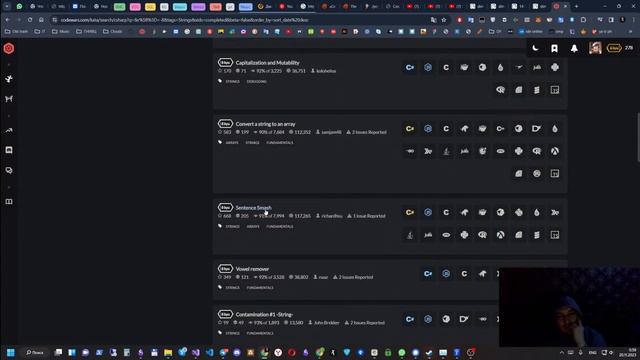Switch to the WhatsApp browser tab
640x360 pixels.
[x=19, y=6]
